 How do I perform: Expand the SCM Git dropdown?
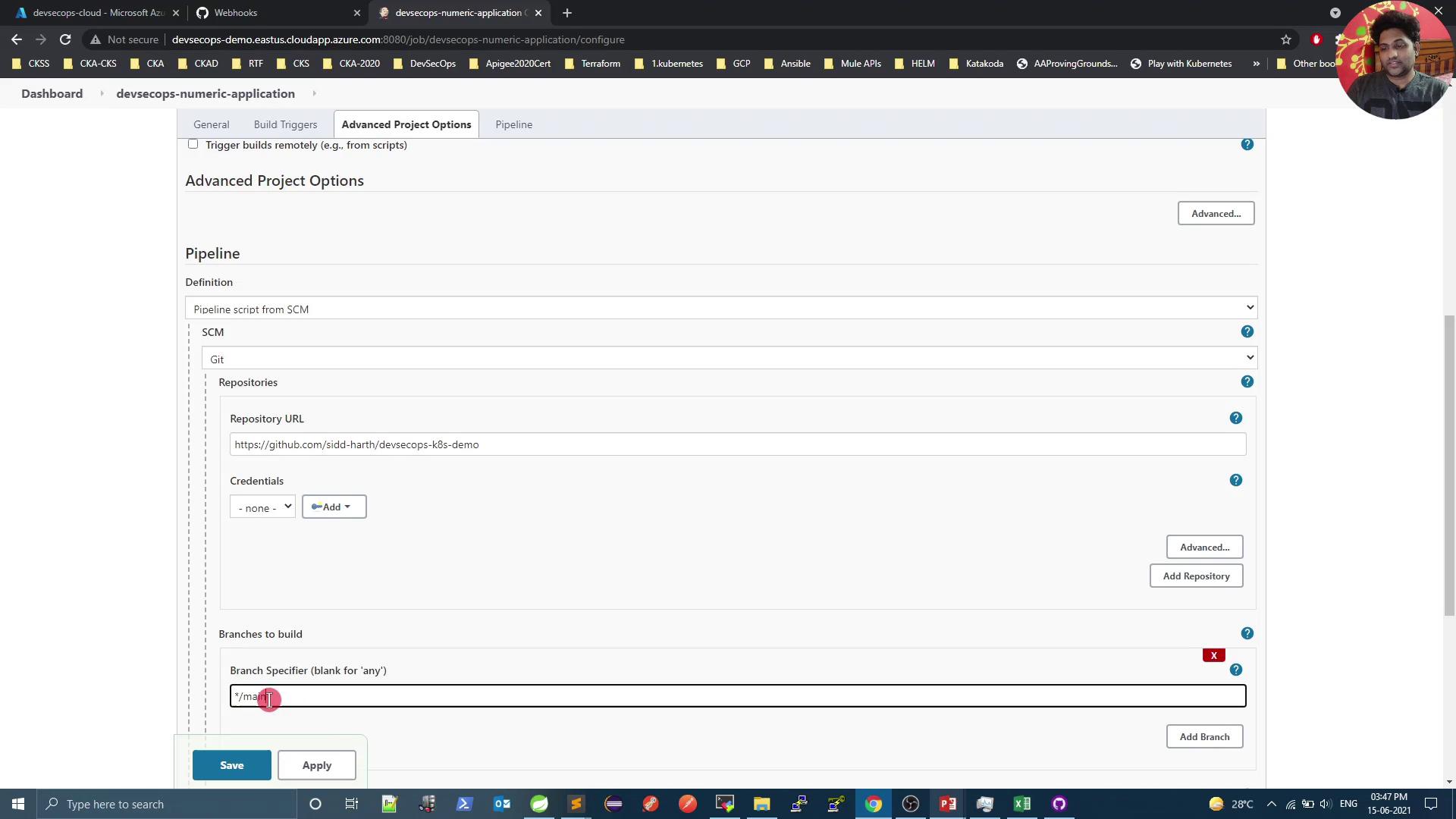728,359
